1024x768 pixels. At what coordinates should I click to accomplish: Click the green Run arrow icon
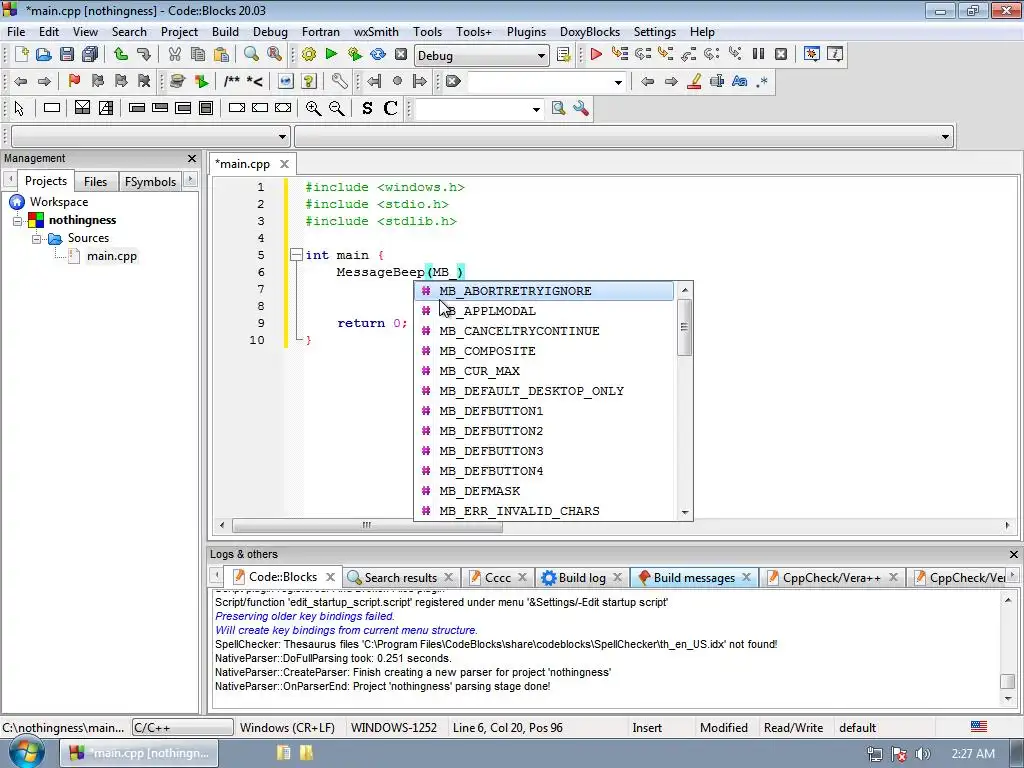(x=332, y=54)
